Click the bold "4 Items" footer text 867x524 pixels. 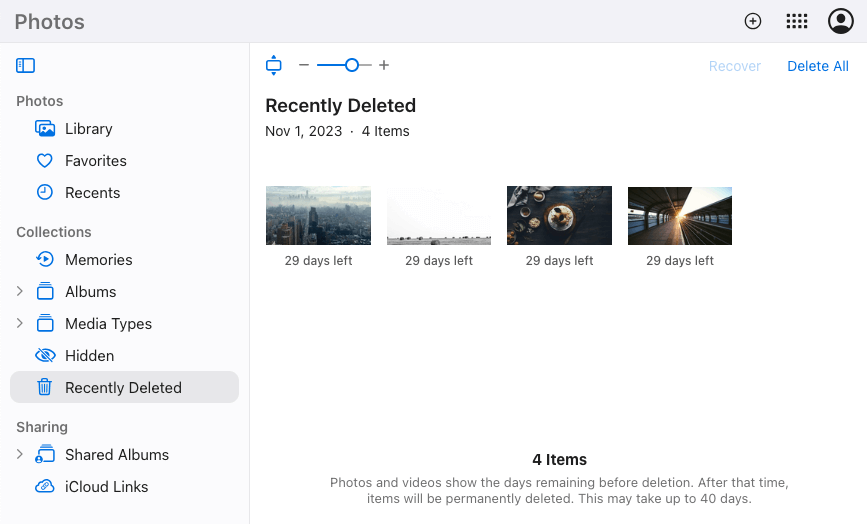coord(560,460)
